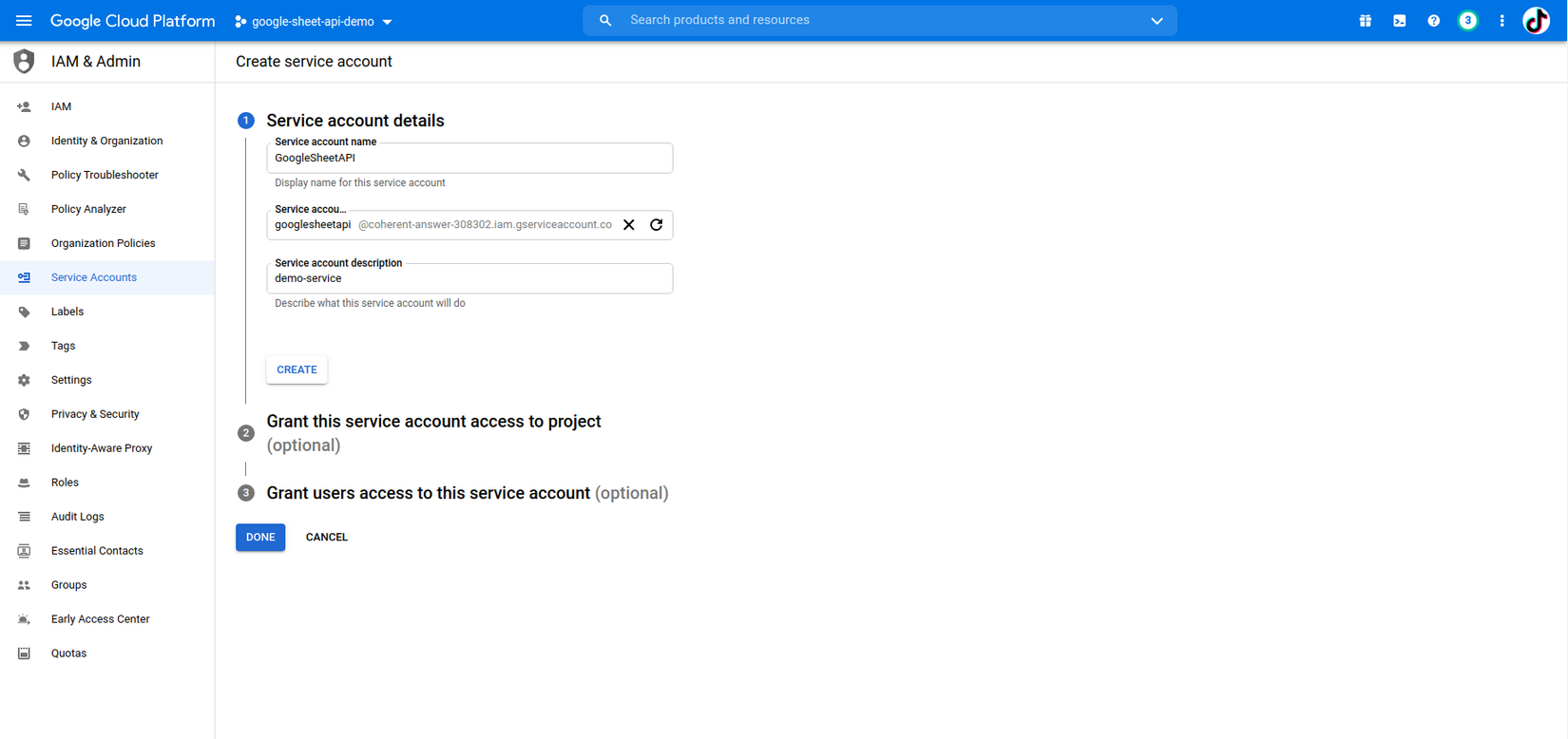
Task: Select Service Accounts in sidebar
Action: click(x=107, y=277)
